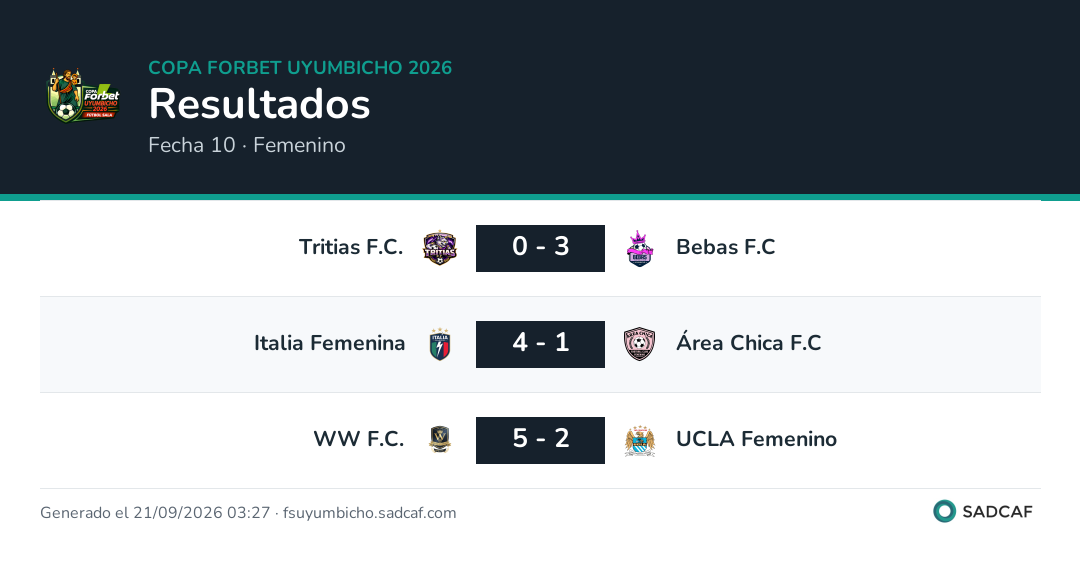1080x564 pixels.
Task: Open the UCLA Femenino team name
Action: pyautogui.click(x=756, y=439)
